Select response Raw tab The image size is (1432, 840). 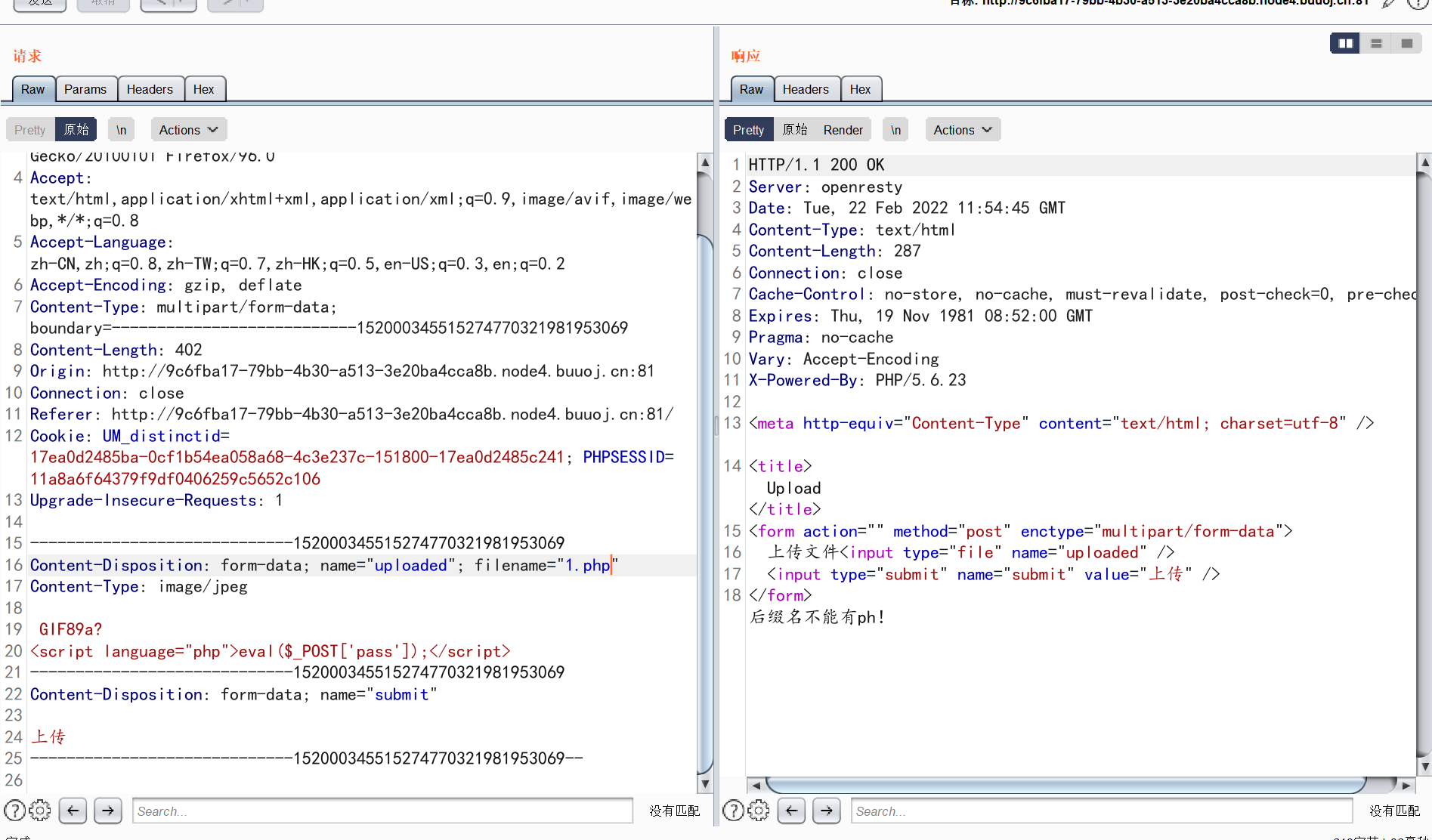752,89
